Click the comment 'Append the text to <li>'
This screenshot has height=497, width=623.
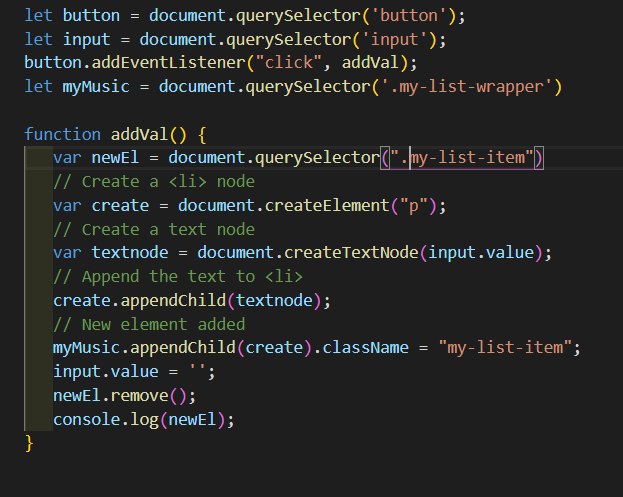[178, 277]
